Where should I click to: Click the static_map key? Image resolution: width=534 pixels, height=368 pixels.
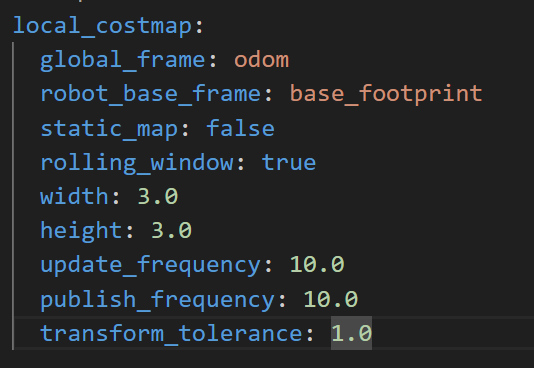(x=109, y=129)
